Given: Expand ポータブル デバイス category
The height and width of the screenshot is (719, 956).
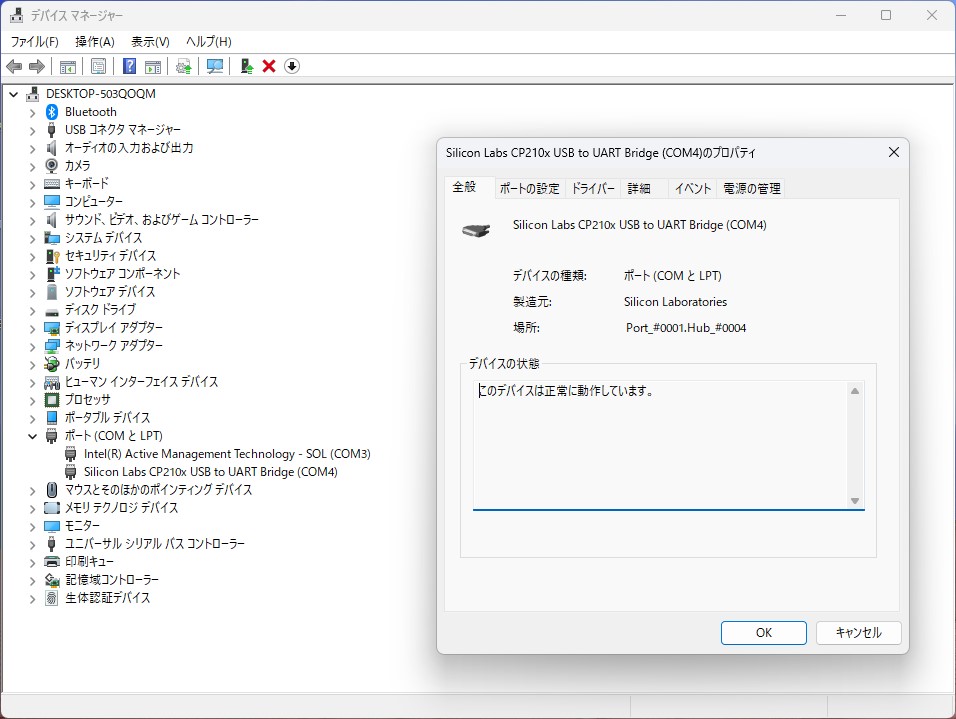Looking at the screenshot, I should point(32,418).
